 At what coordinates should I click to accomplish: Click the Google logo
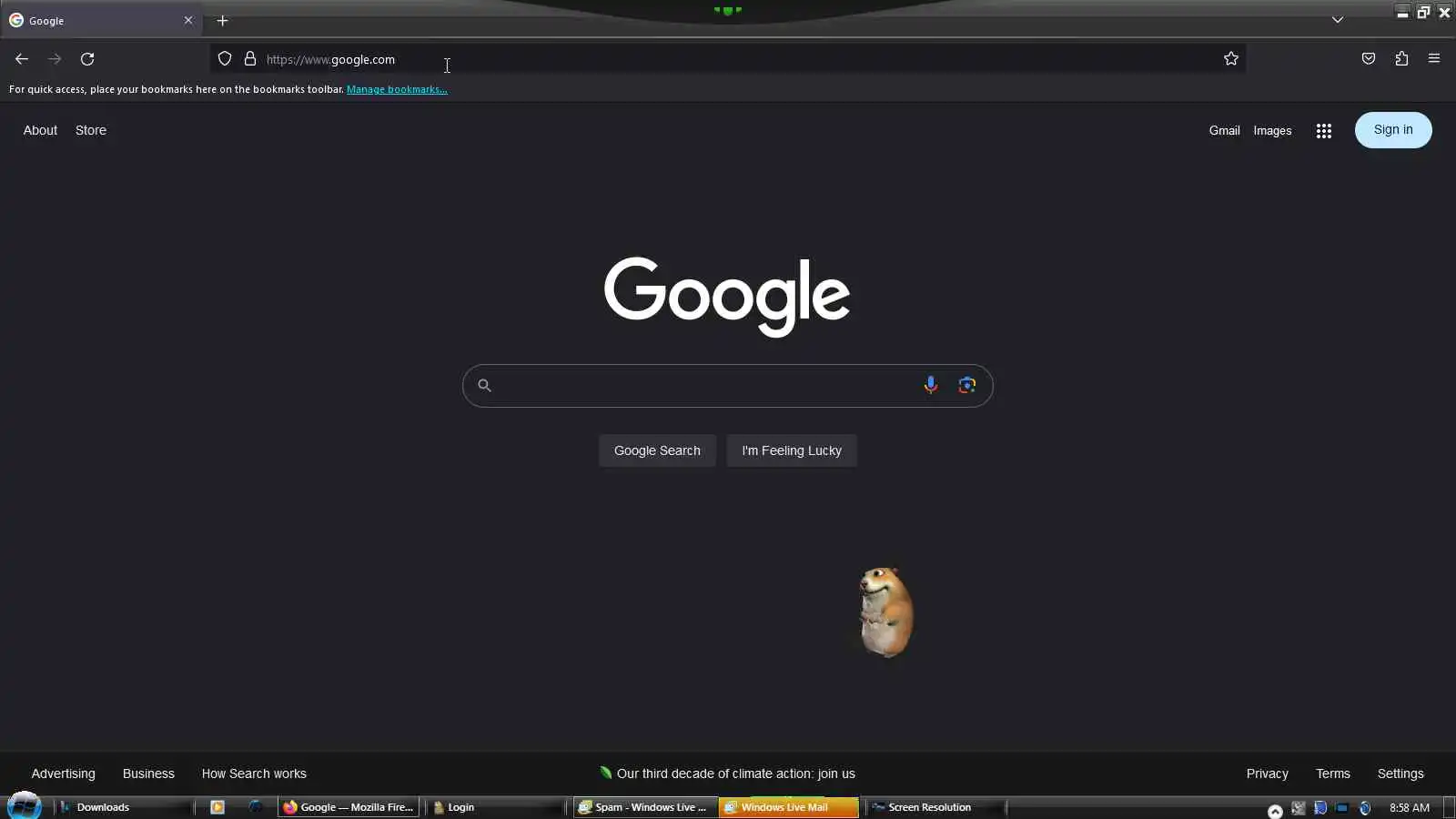click(x=727, y=296)
